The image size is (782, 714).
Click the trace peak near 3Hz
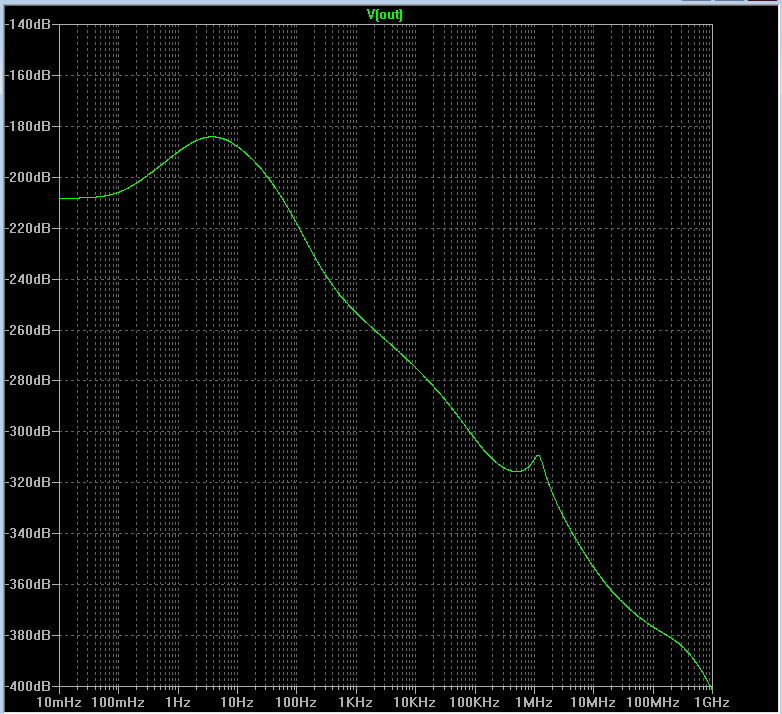coord(212,136)
